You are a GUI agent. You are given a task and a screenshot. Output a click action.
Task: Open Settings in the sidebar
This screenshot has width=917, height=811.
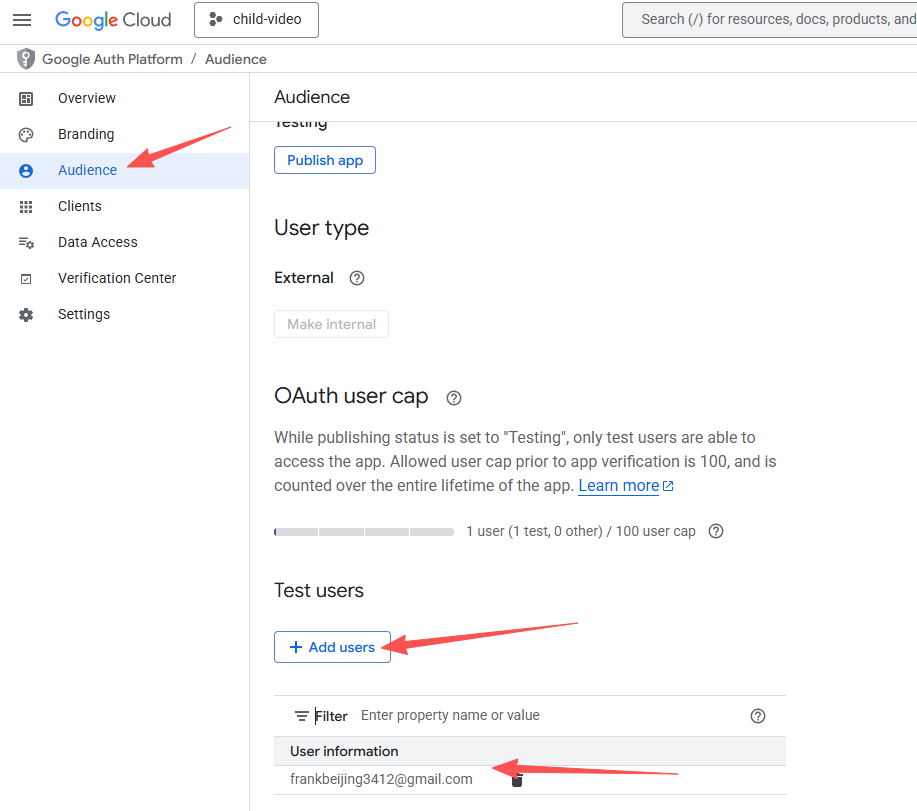(x=83, y=314)
